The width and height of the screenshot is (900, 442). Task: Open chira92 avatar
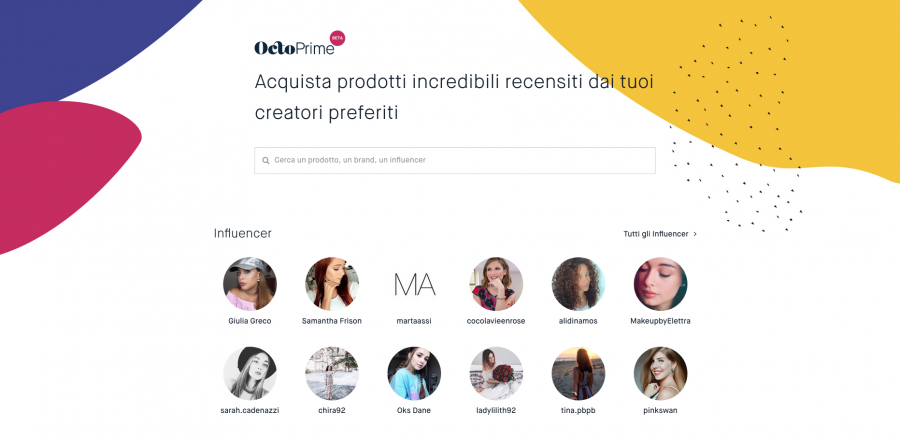coord(332,373)
